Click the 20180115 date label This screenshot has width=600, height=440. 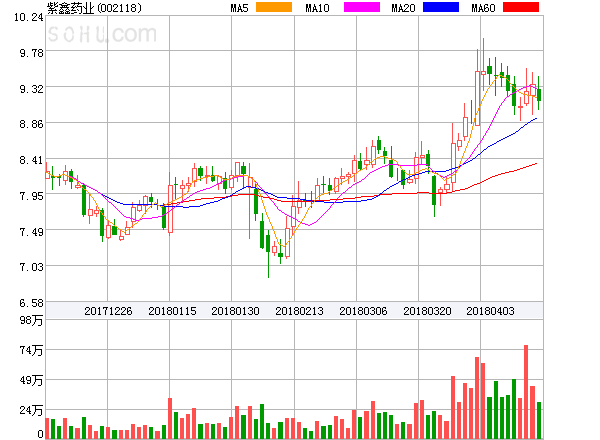tap(172, 311)
